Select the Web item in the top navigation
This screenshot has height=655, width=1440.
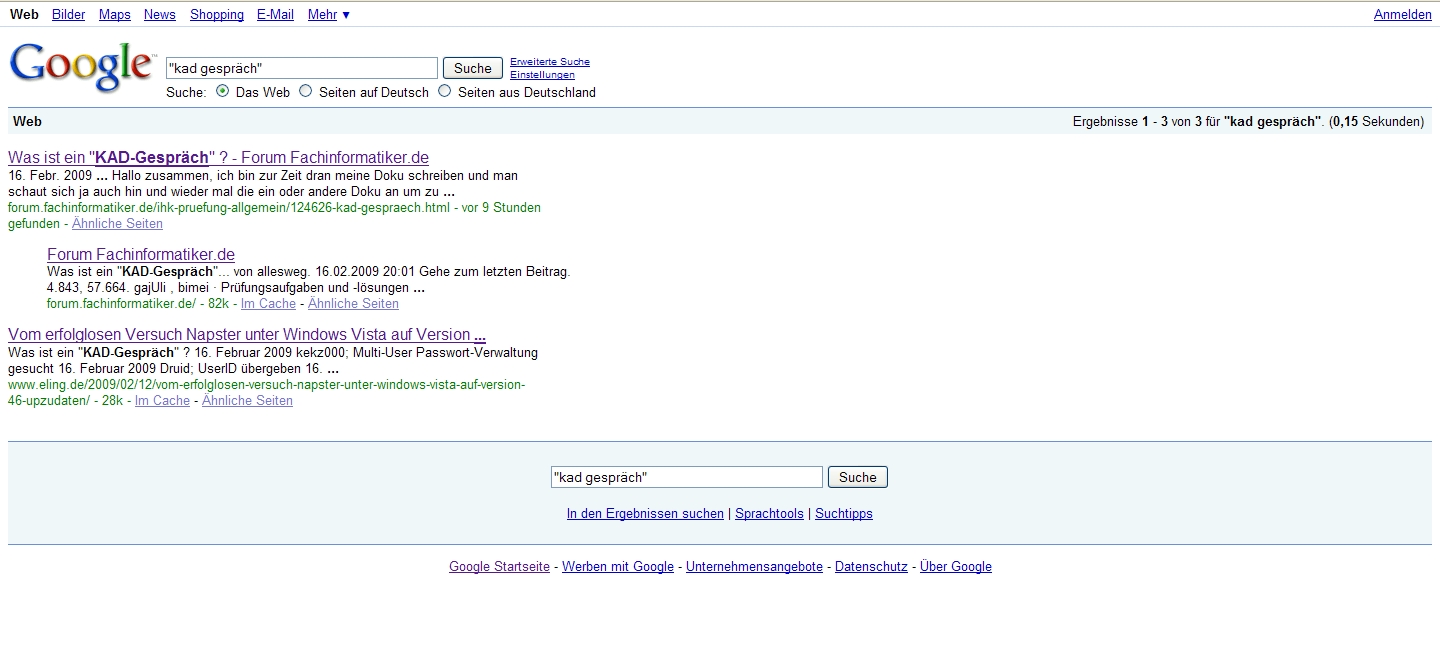pyautogui.click(x=24, y=14)
